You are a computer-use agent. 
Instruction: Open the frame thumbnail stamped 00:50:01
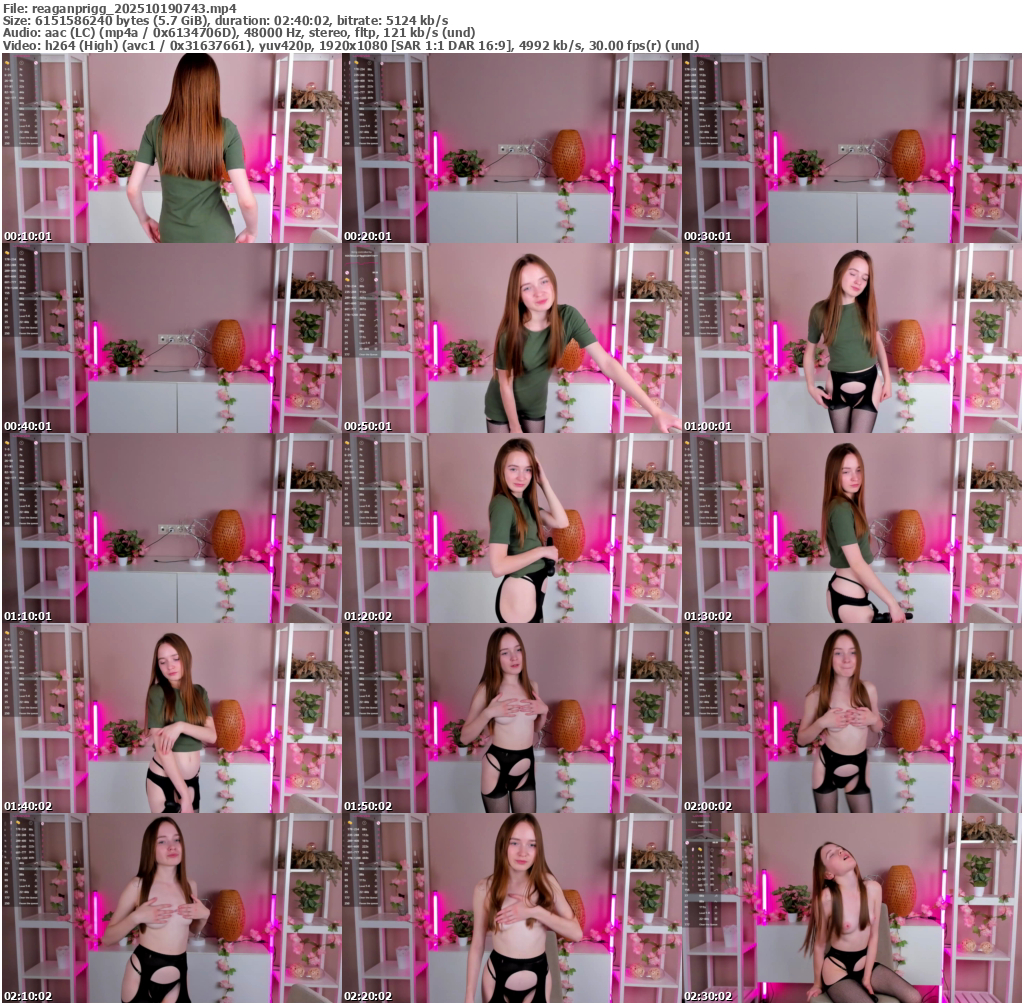tap(512, 338)
